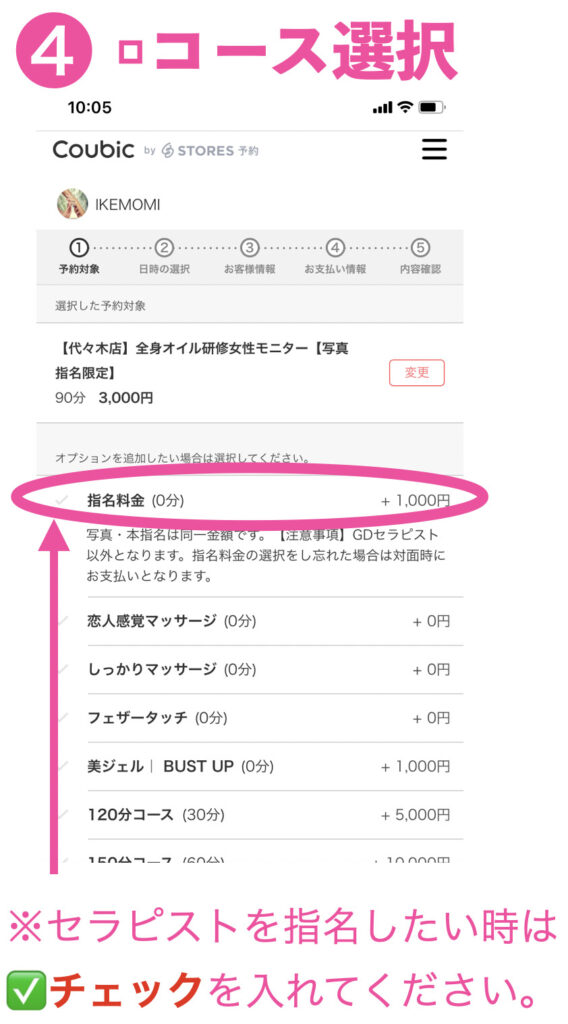This screenshot has height=1024, width=568.
Task: Tap the IKEMOMI shop name link
Action: pyautogui.click(x=127, y=205)
